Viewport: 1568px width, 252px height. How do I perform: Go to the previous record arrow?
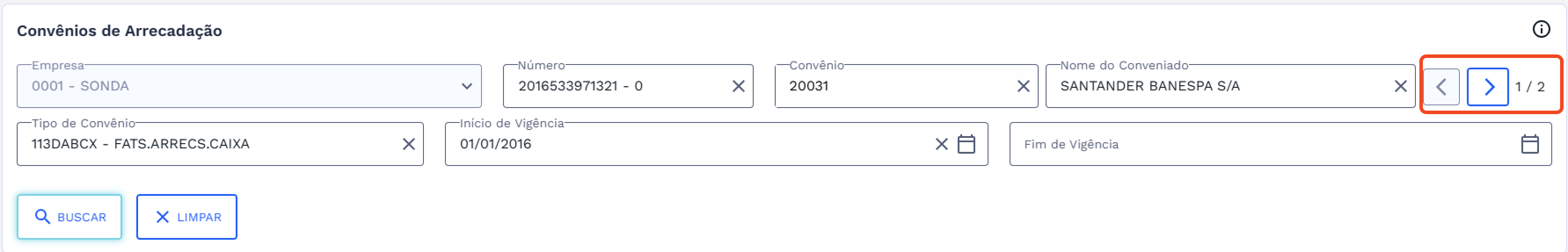pos(1441,87)
